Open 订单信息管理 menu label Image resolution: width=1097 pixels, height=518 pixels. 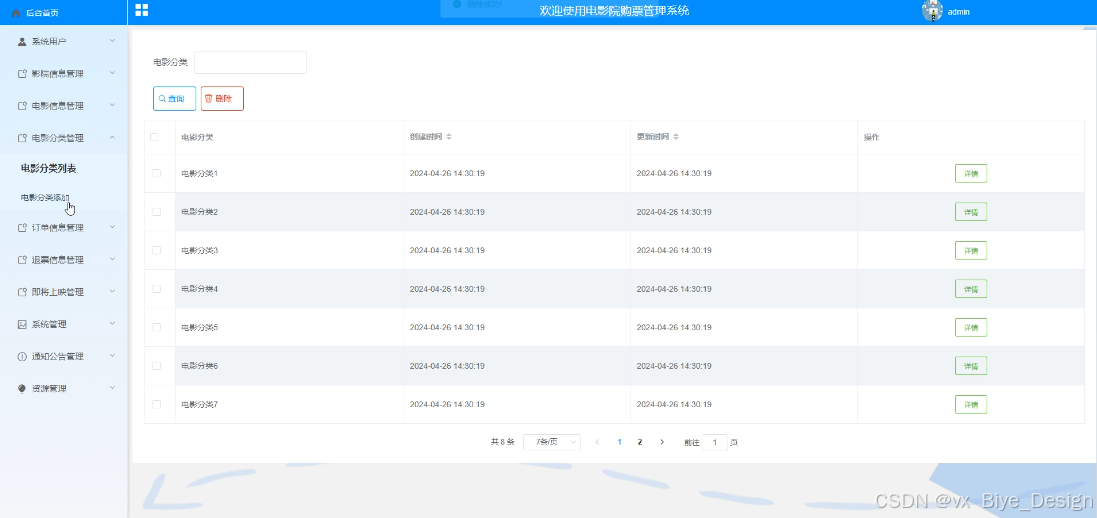pos(57,228)
